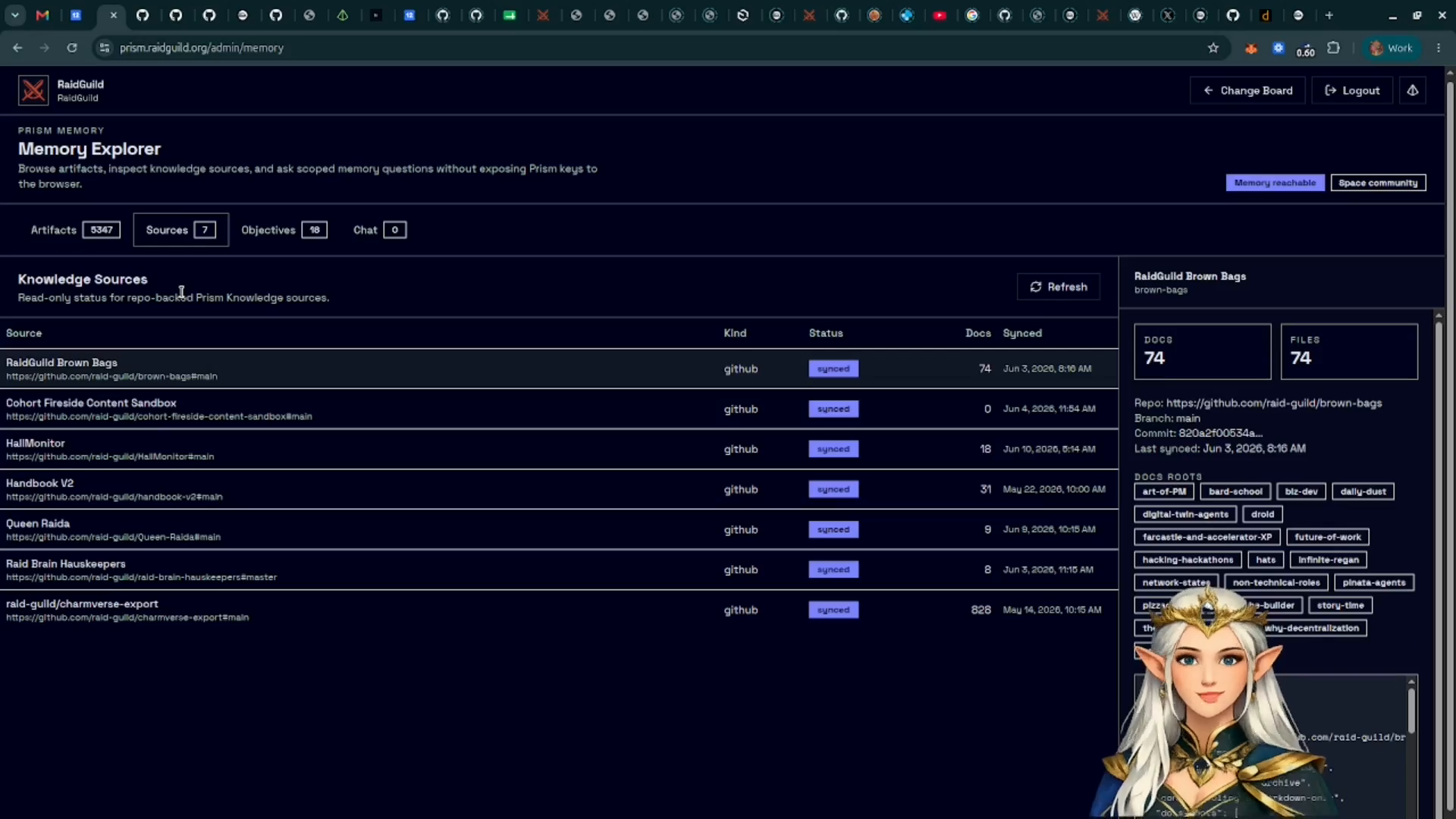The height and width of the screenshot is (819, 1456).
Task: Select the HallMonitor source row
Action: point(559,449)
